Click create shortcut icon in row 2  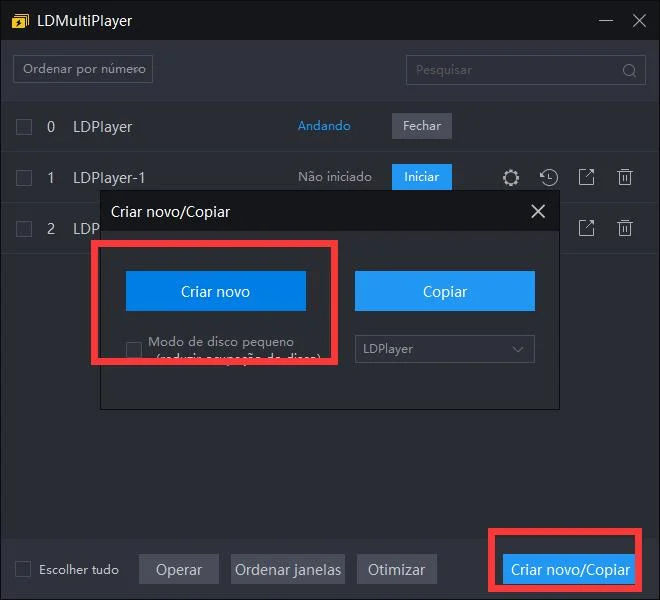click(586, 228)
